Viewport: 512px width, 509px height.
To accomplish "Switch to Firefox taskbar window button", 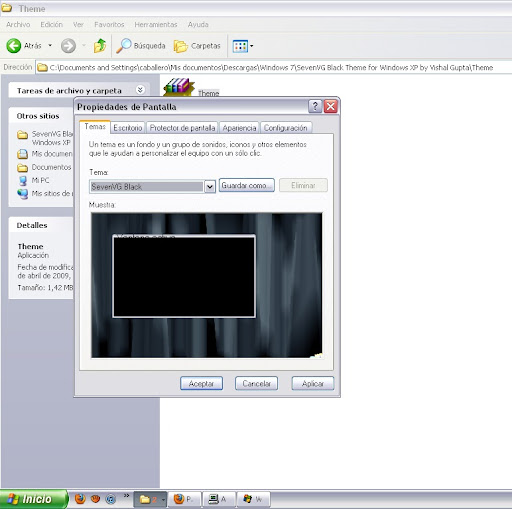I will [x=185, y=499].
